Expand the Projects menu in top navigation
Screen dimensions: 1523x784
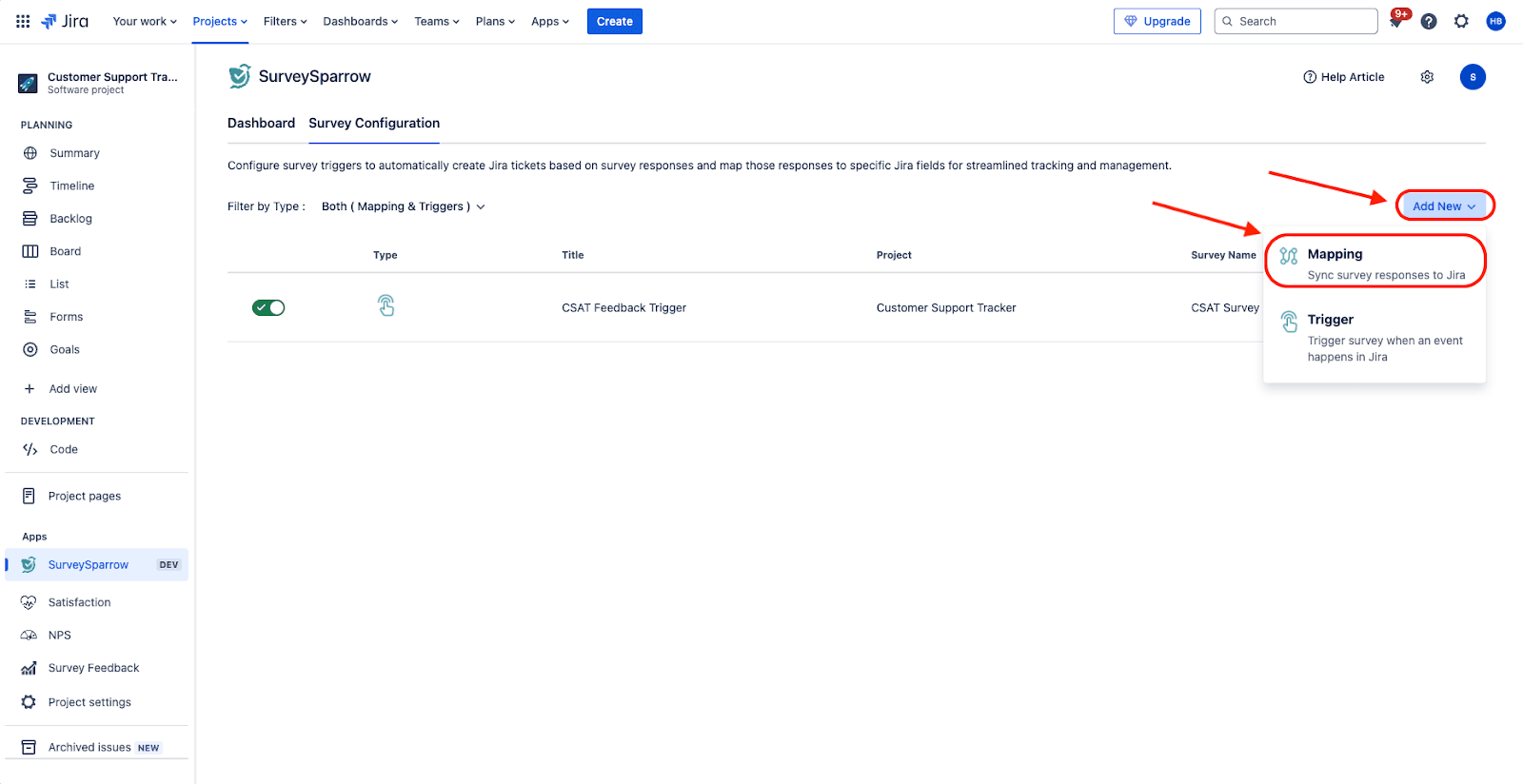[220, 21]
